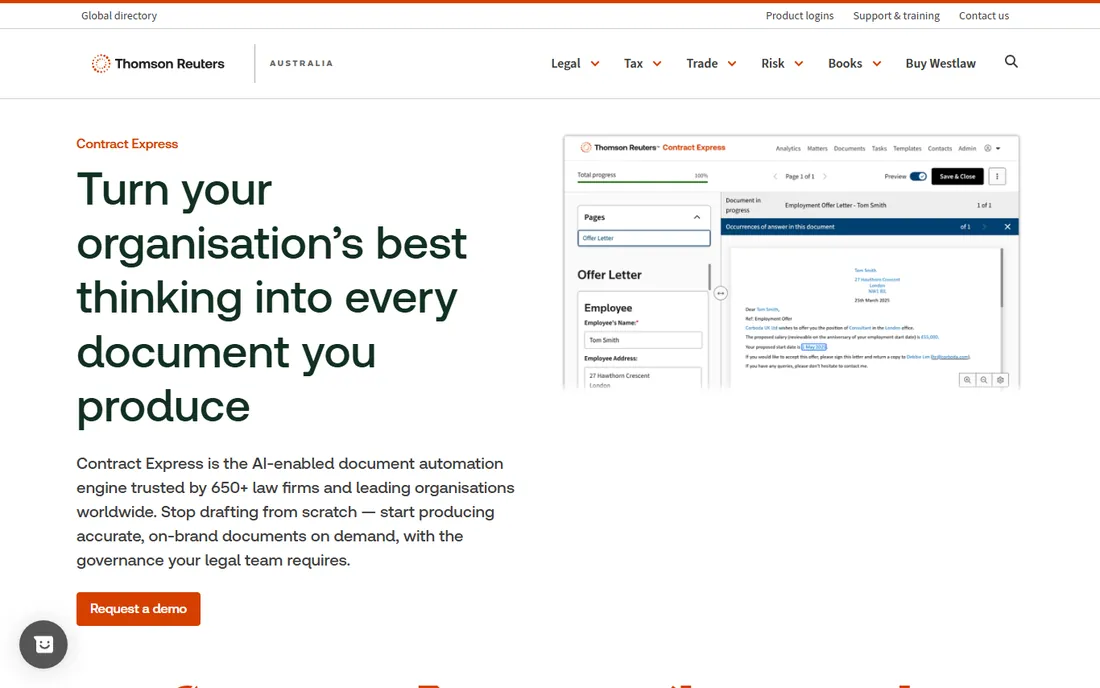Click the Employee Address field
1100x688 pixels.
[x=643, y=378]
